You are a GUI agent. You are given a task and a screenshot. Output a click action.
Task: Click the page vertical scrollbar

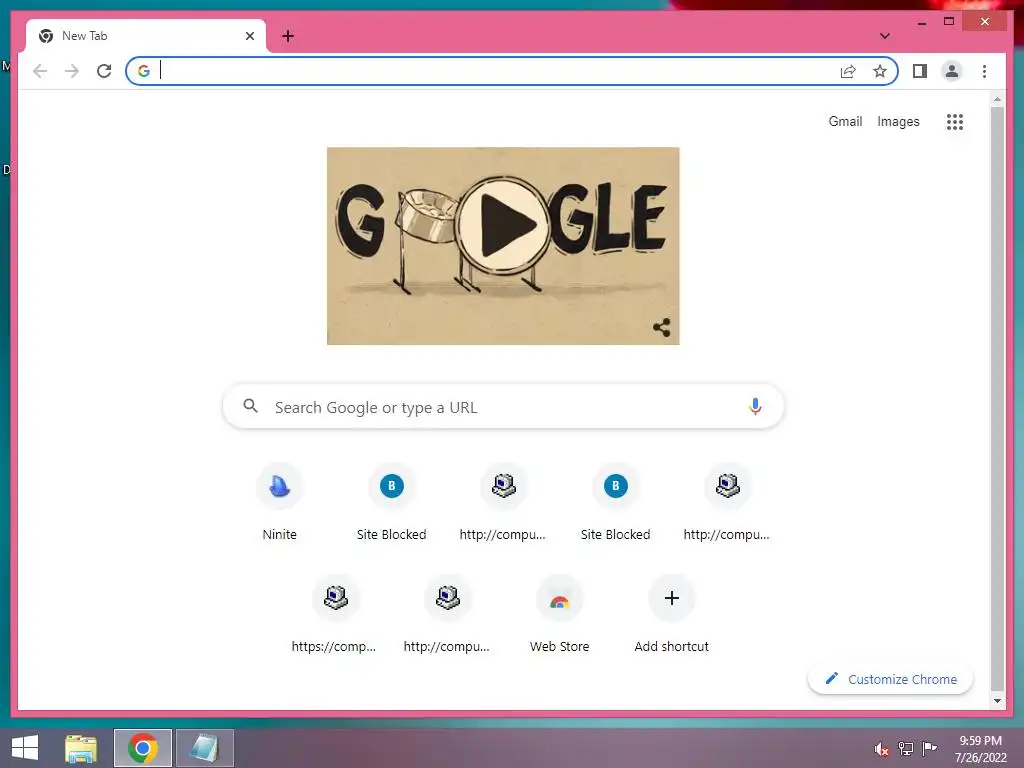tap(997, 398)
